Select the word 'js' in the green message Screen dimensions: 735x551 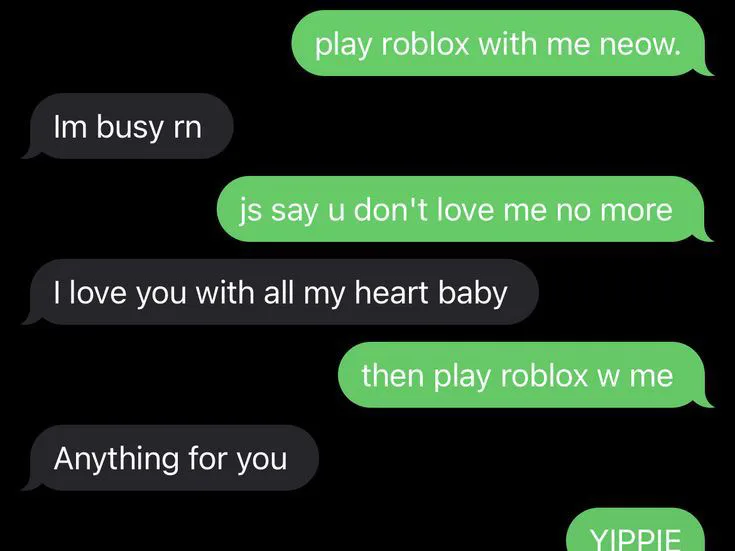[x=250, y=212]
